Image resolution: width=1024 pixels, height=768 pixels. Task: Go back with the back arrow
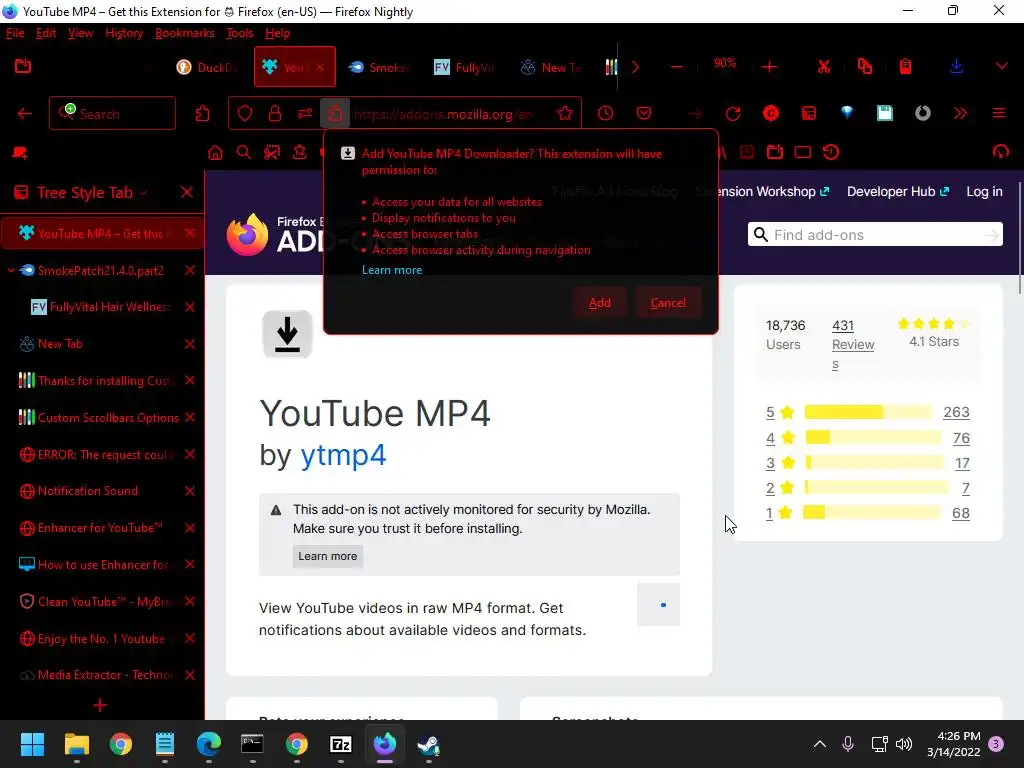pyautogui.click(x=25, y=114)
